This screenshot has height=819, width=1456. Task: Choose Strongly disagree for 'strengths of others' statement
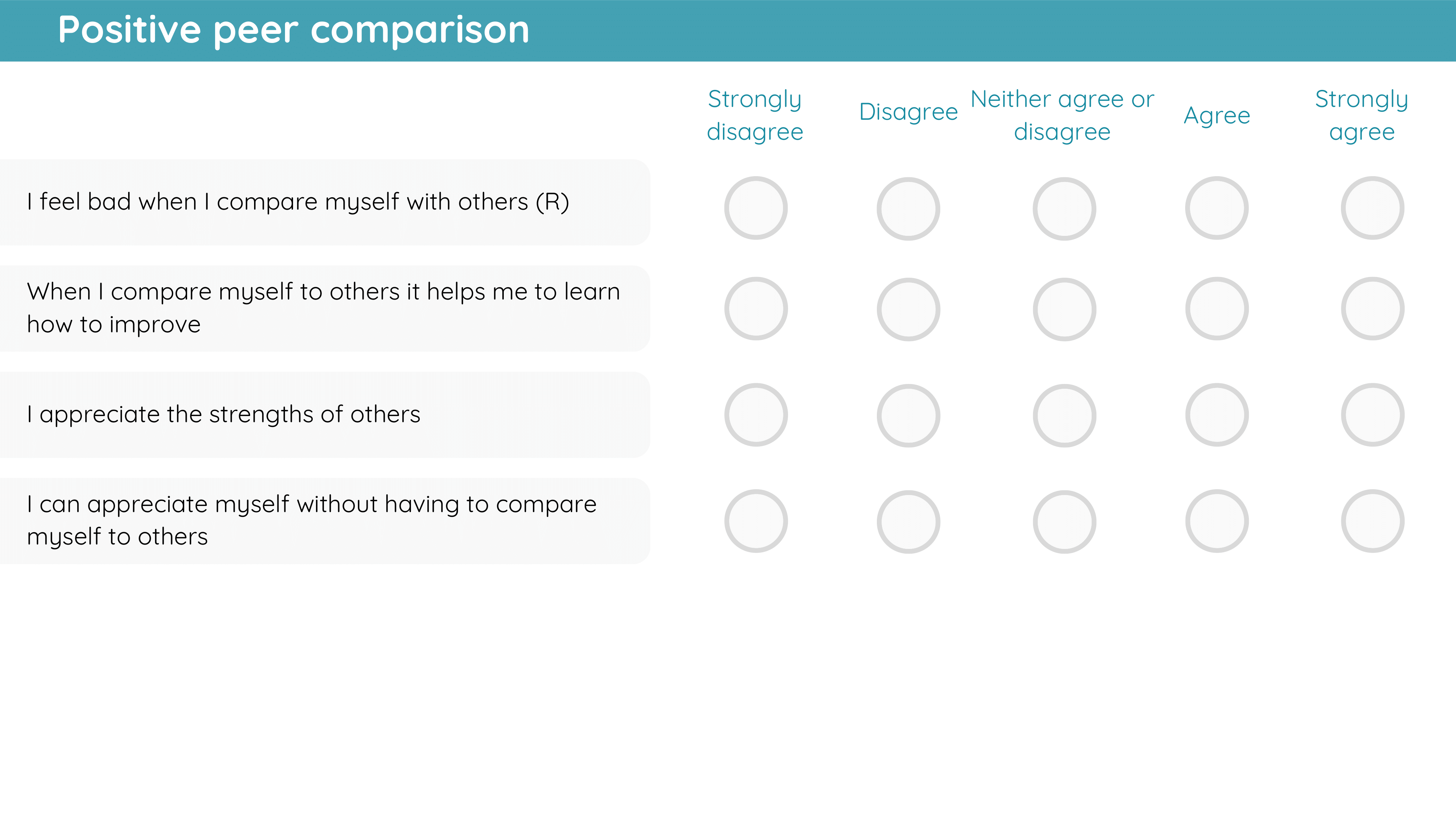coord(756,415)
